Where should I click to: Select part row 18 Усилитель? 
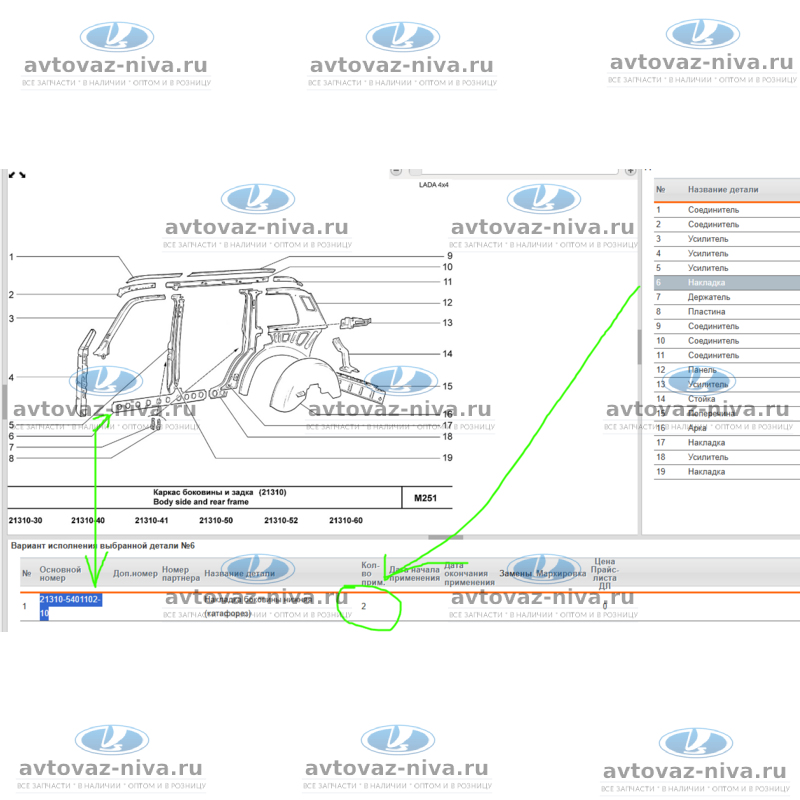click(727, 457)
